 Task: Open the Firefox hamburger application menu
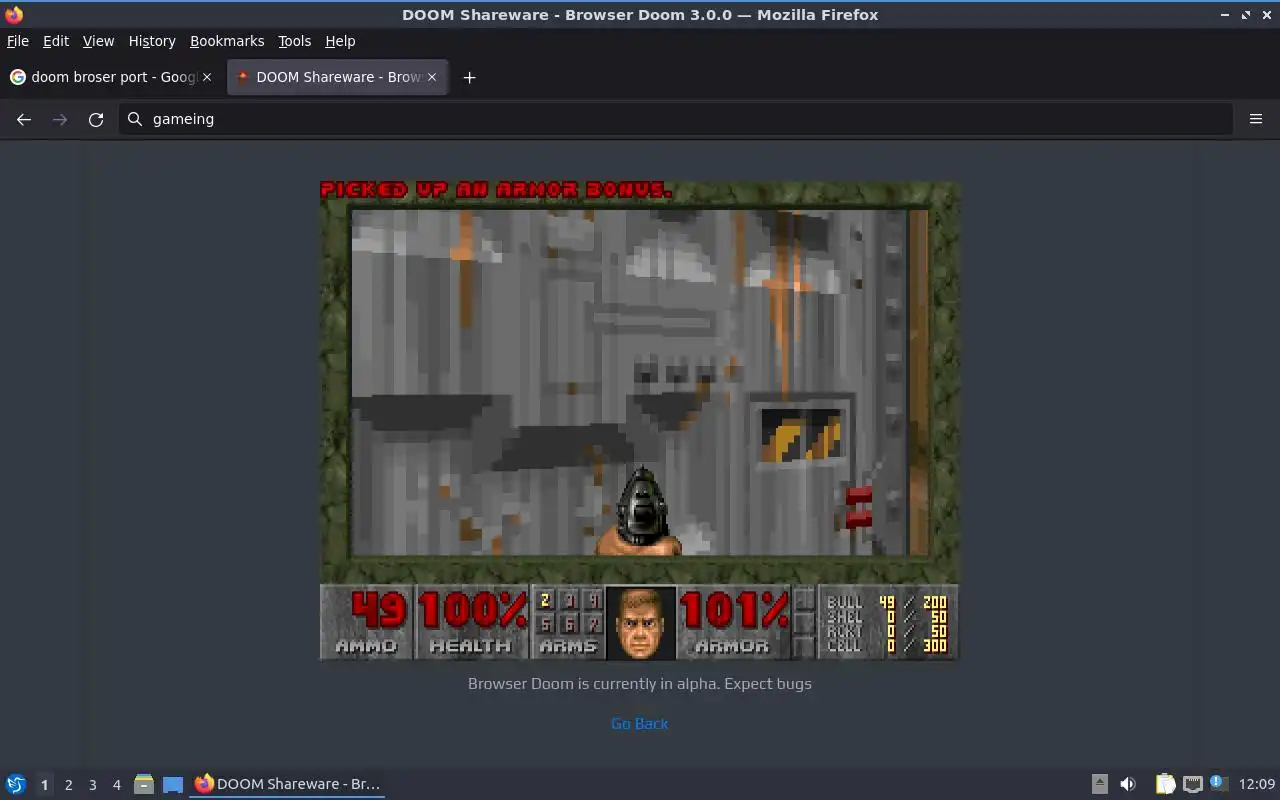tap(1256, 119)
